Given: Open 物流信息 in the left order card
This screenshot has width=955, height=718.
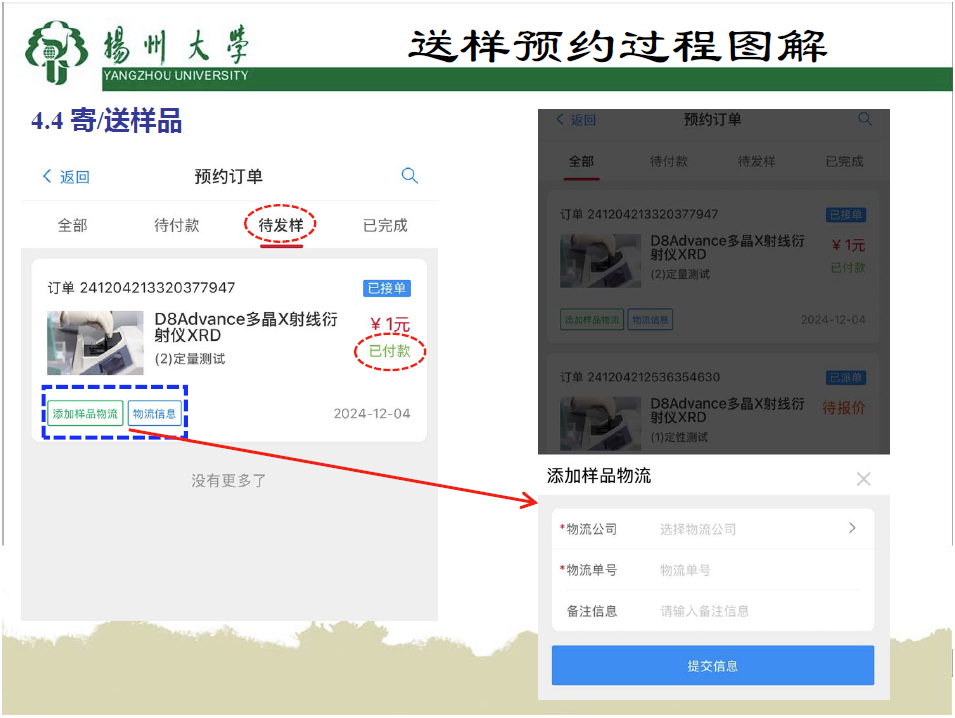Looking at the screenshot, I should coord(155,414).
